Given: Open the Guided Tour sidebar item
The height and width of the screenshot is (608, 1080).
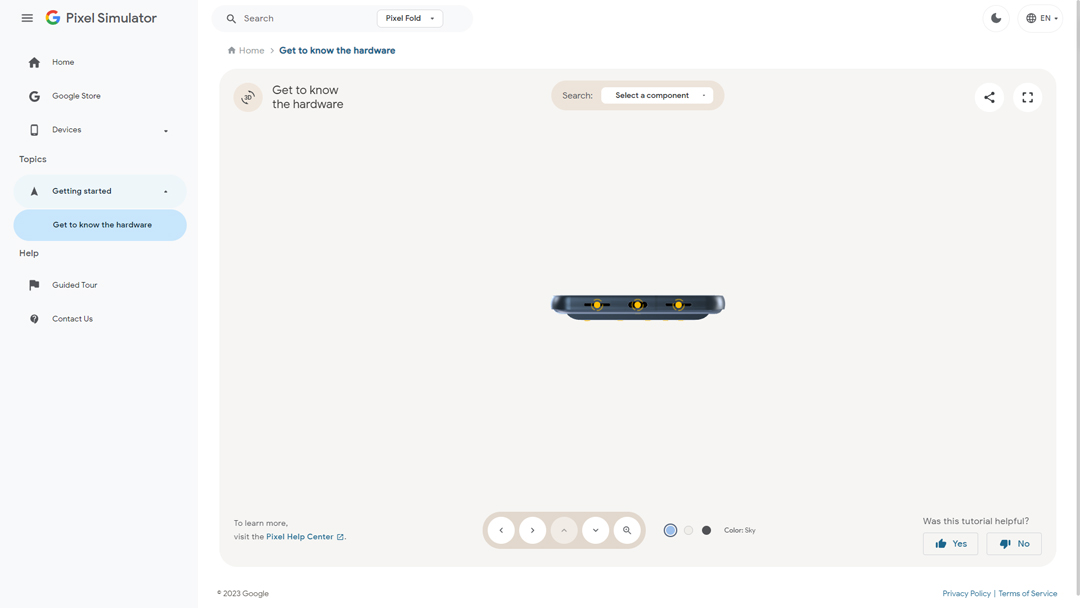Looking at the screenshot, I should point(75,285).
